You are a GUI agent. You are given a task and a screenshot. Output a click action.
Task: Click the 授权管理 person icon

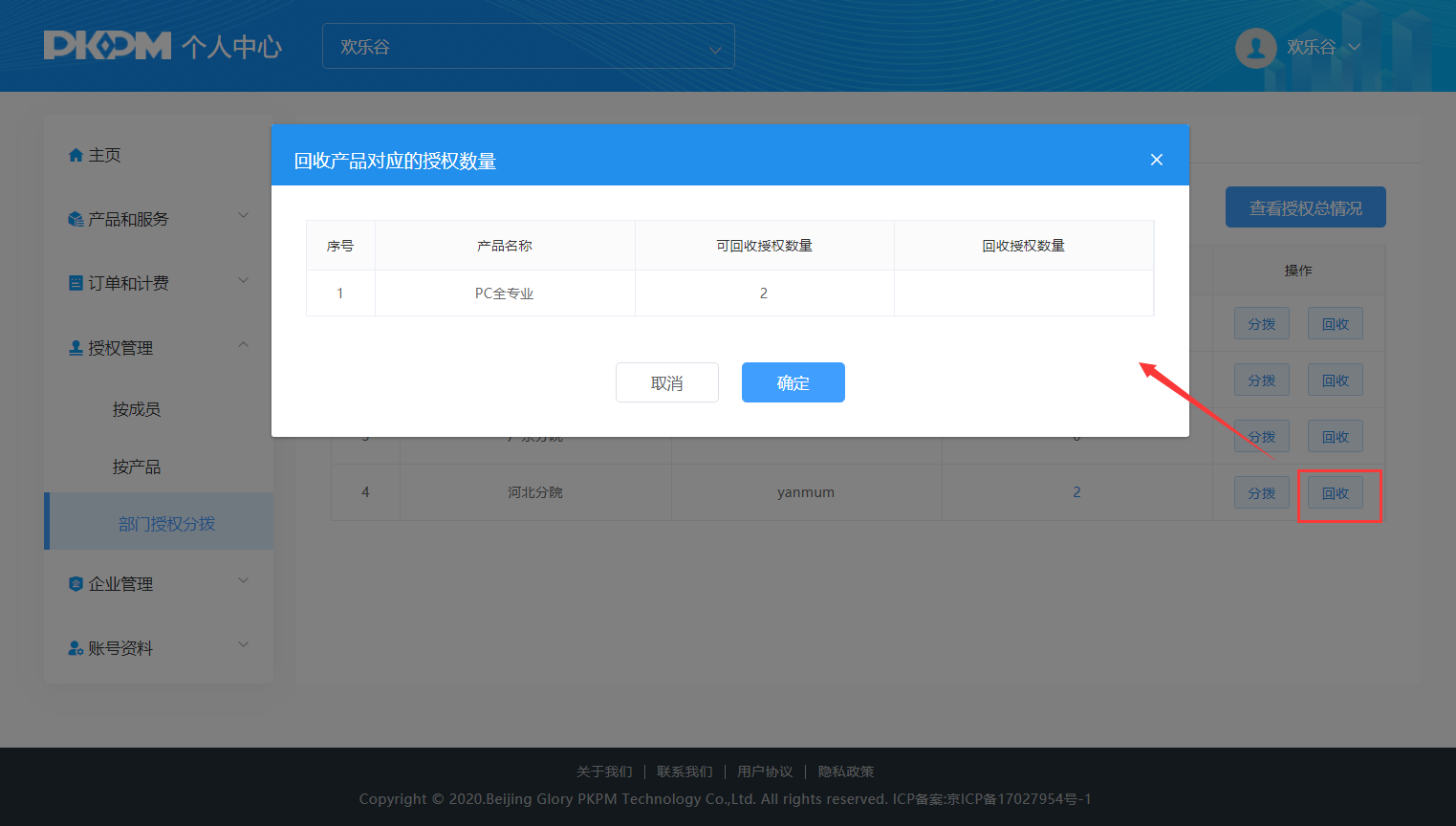point(76,348)
